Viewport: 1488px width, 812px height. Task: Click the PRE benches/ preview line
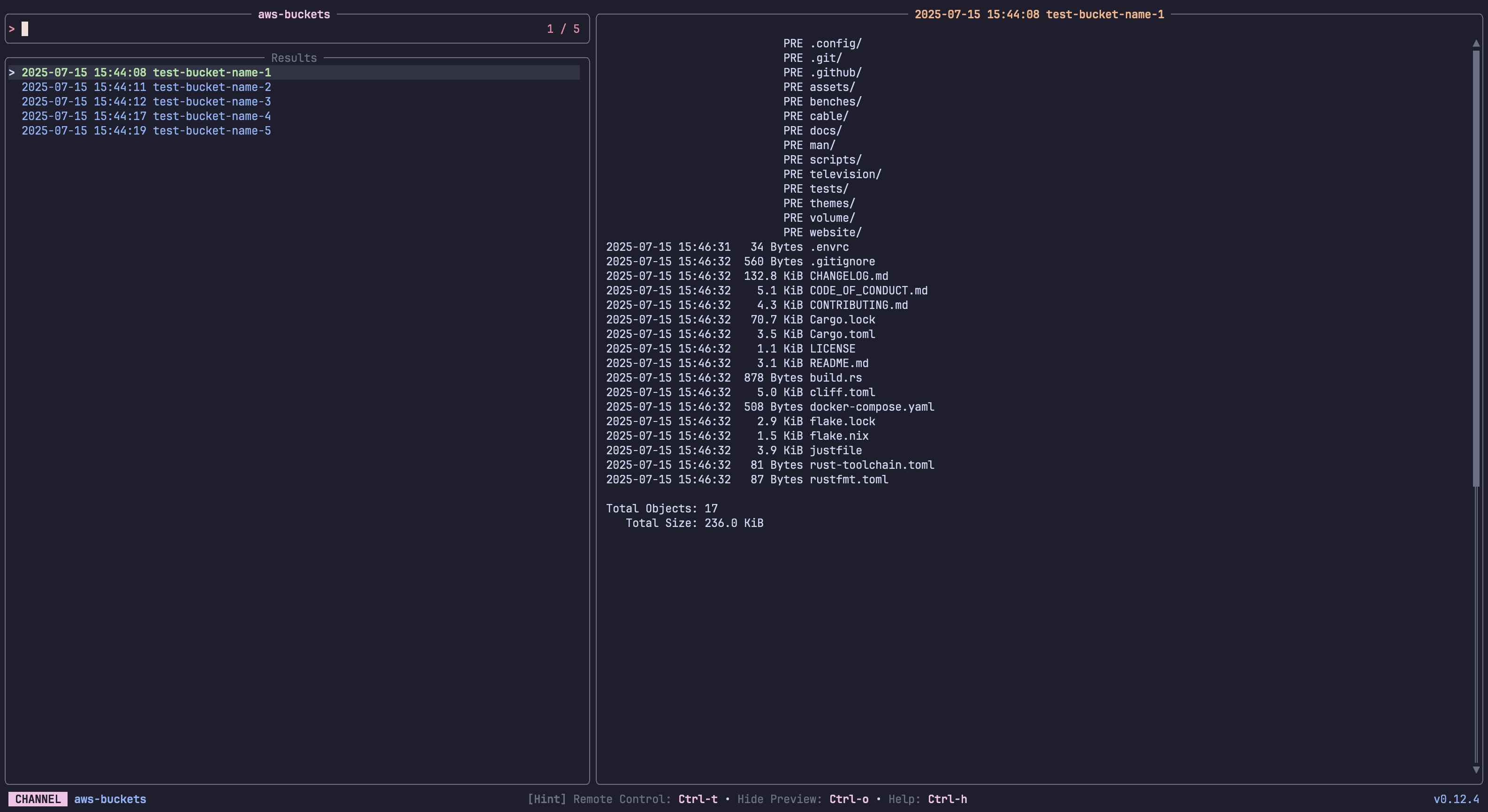click(x=822, y=102)
